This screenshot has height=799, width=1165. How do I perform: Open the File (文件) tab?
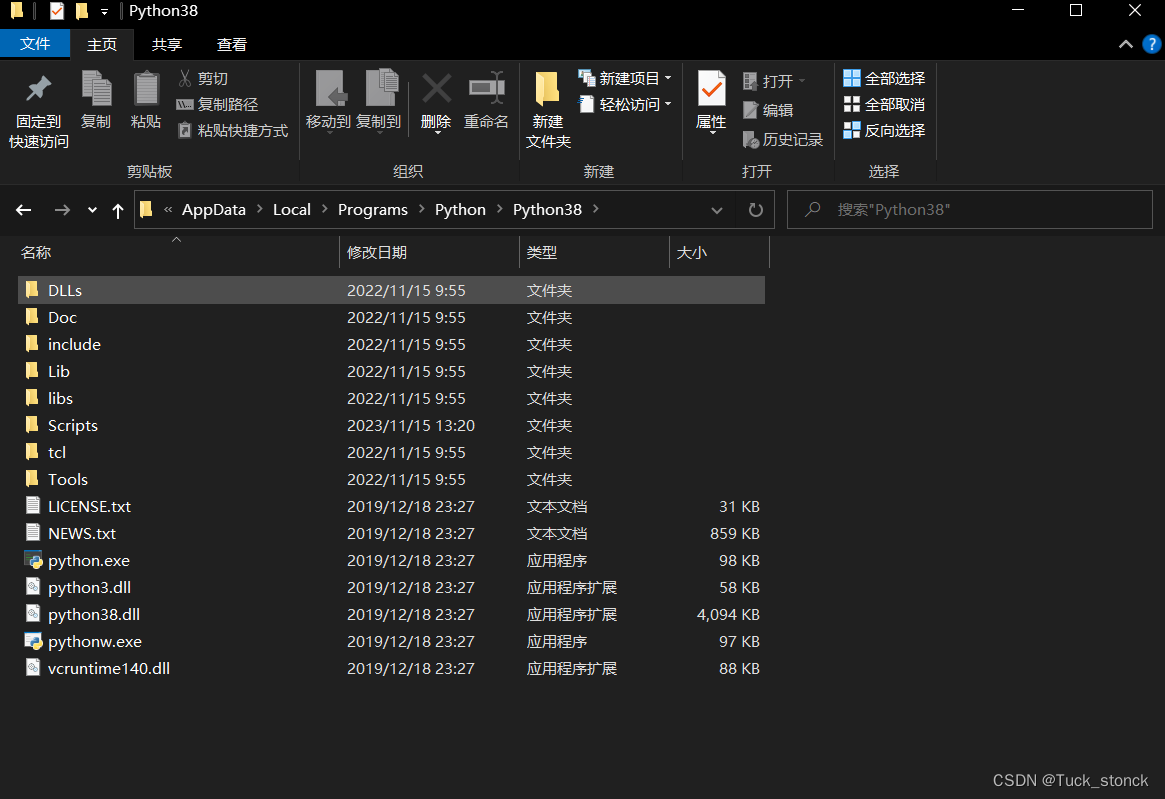pyautogui.click(x=35, y=44)
